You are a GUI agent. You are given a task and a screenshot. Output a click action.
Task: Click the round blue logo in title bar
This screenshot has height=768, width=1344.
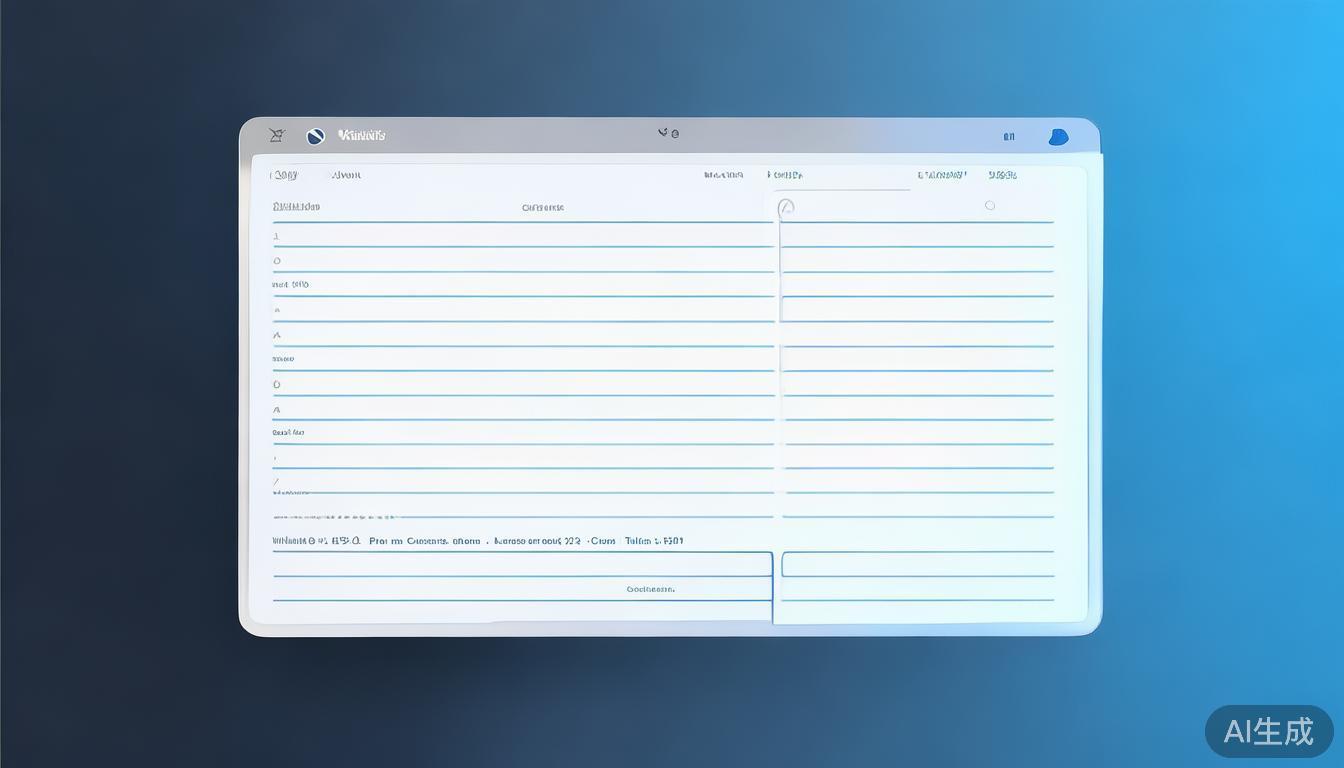tap(316, 136)
